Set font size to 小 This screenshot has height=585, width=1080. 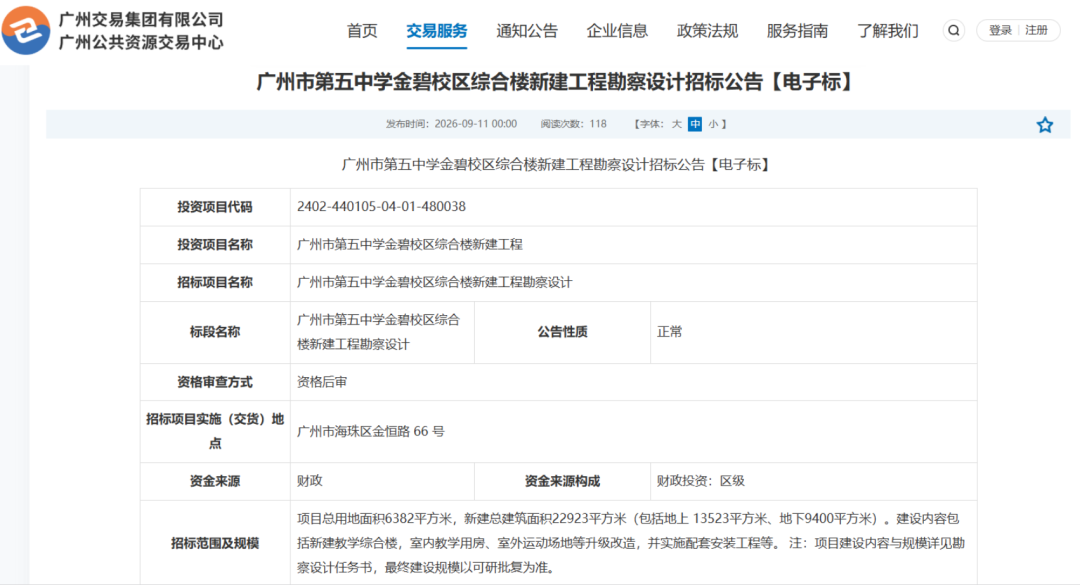[x=713, y=124]
